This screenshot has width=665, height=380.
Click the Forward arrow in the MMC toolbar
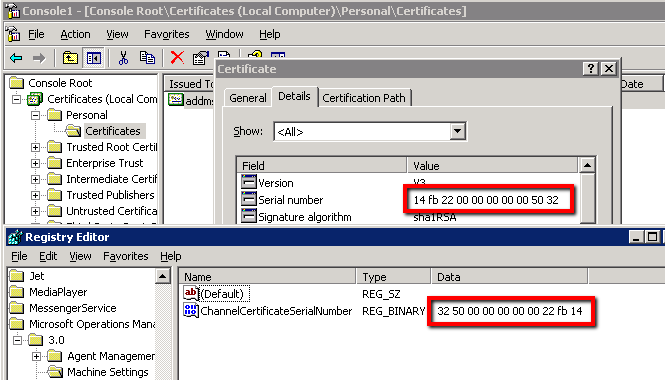(39, 58)
